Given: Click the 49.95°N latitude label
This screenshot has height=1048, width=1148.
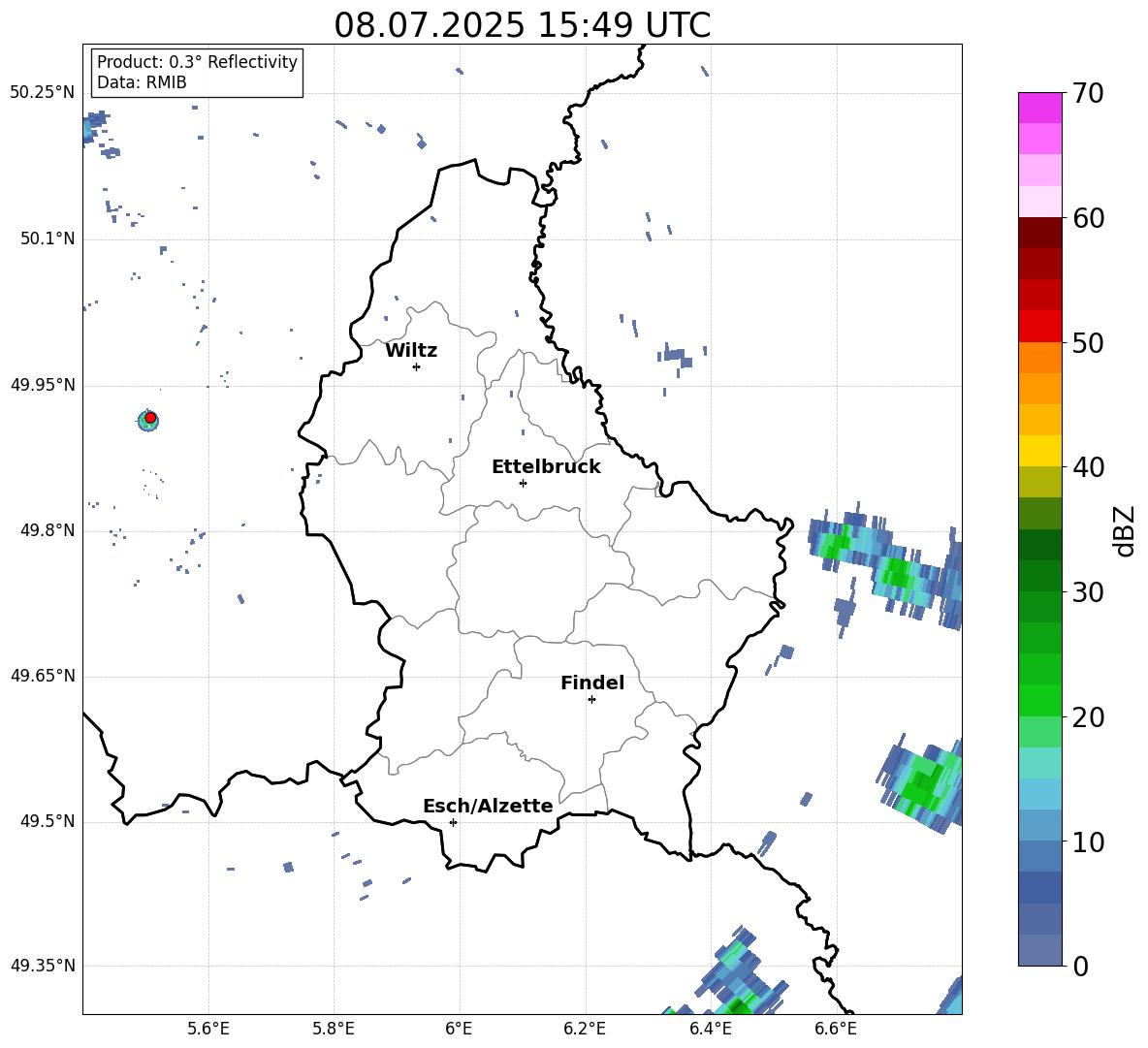Looking at the screenshot, I should pos(43,385).
